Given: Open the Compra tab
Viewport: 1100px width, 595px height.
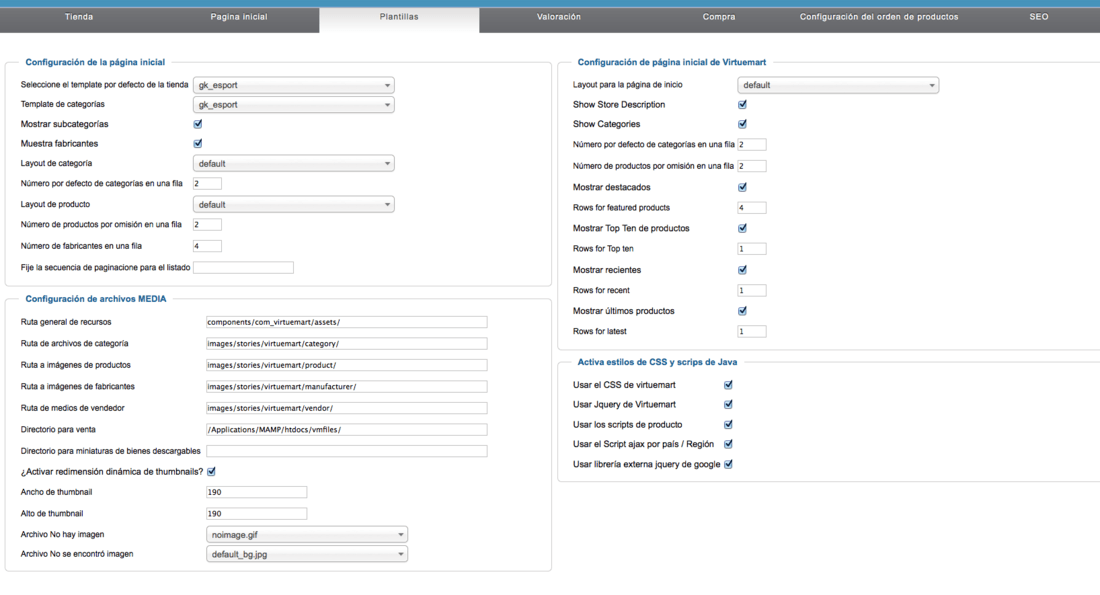Looking at the screenshot, I should pos(719,17).
